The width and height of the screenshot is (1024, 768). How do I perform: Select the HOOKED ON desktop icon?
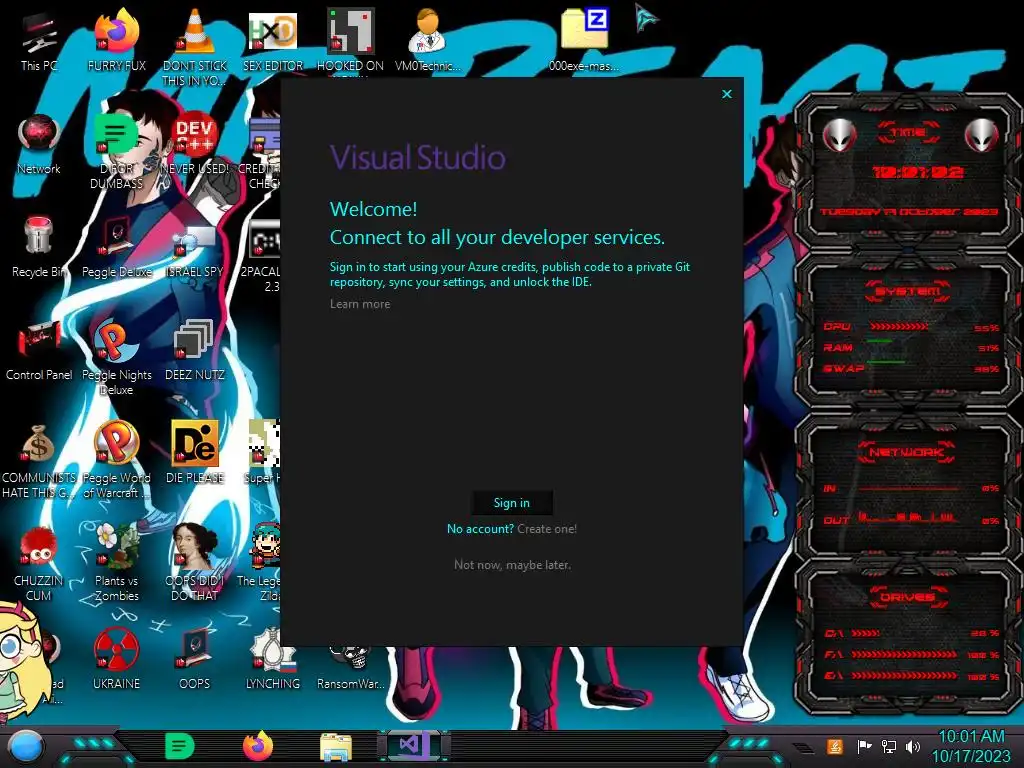[350, 40]
